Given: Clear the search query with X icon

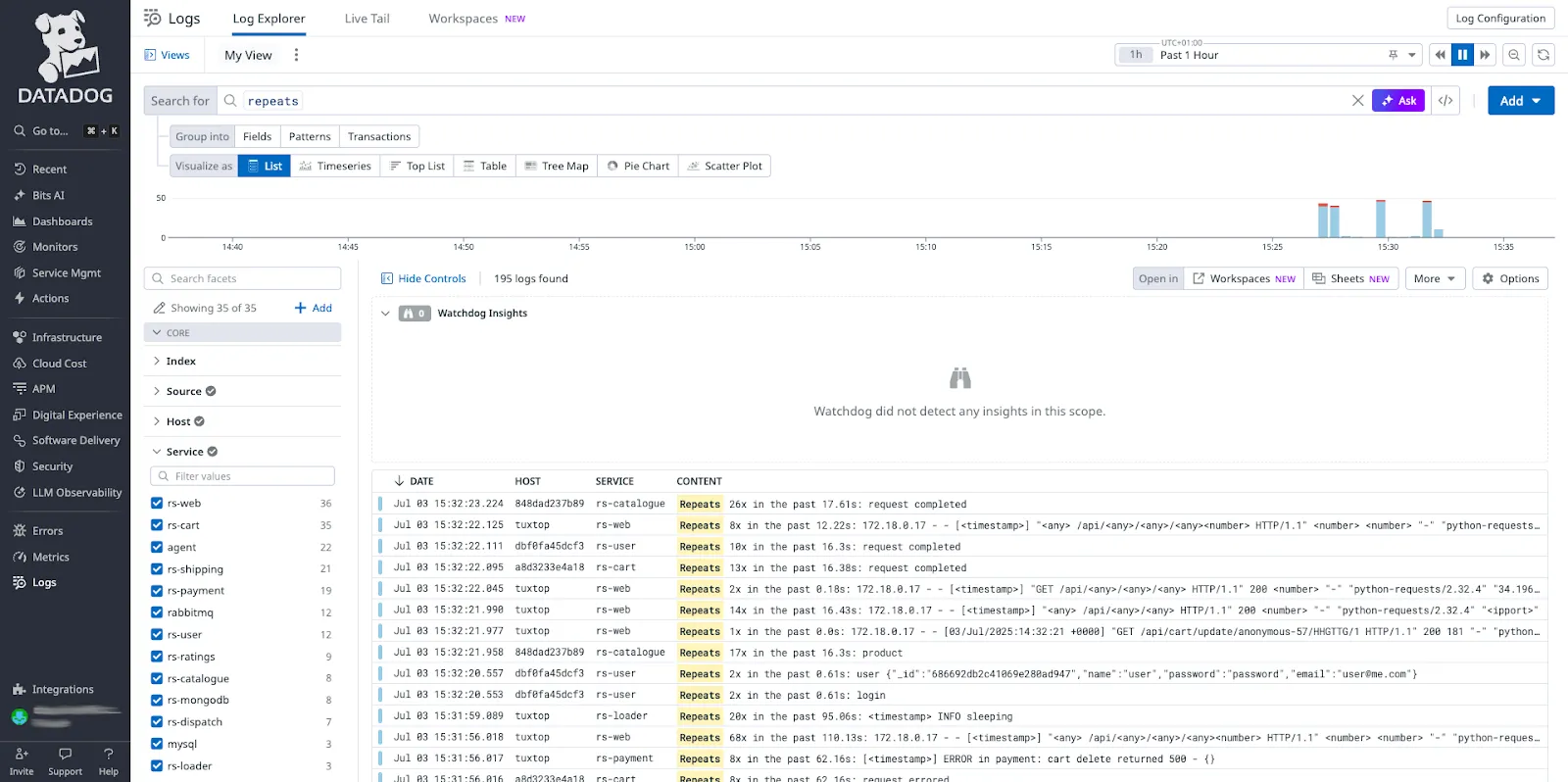Looking at the screenshot, I should pos(1357,101).
